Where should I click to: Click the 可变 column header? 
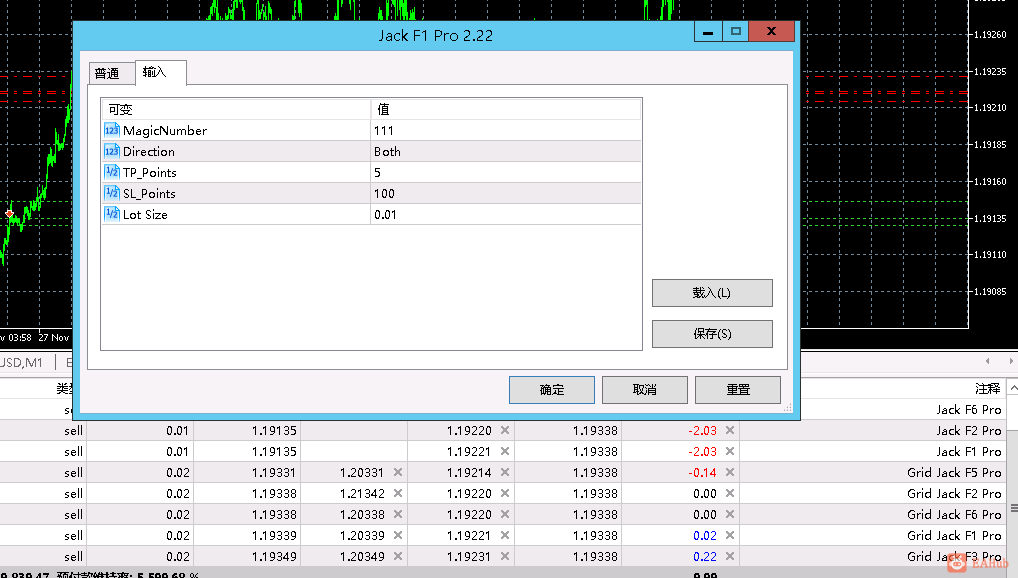pos(236,109)
